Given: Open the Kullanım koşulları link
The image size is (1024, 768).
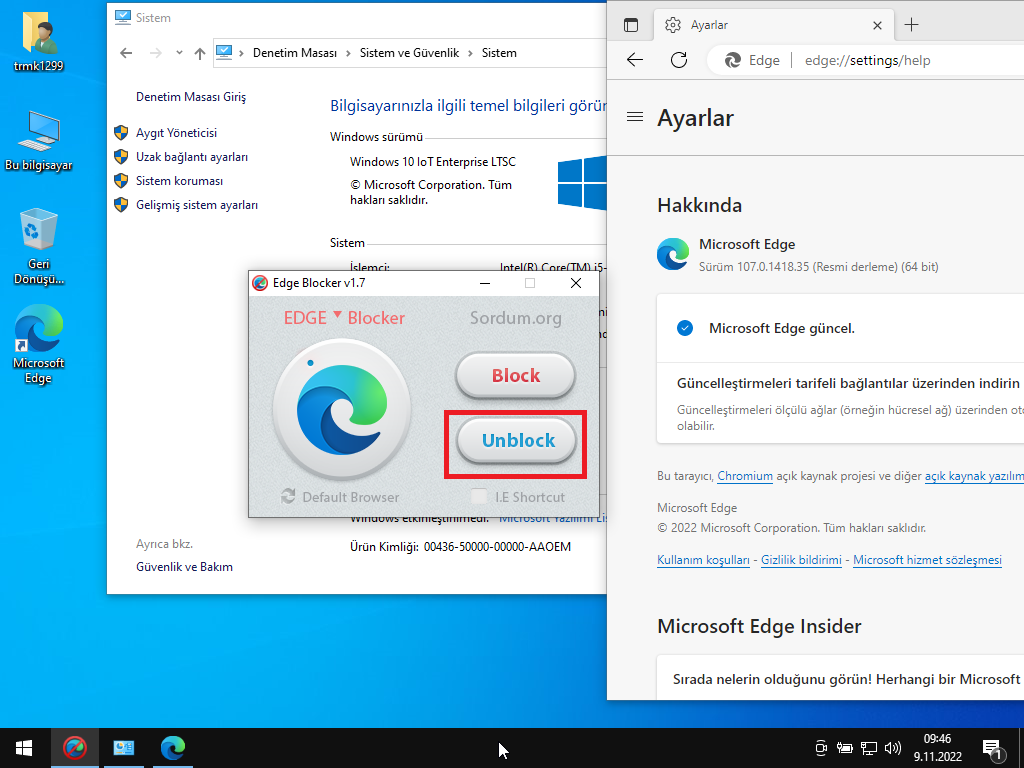Looking at the screenshot, I should pos(703,560).
